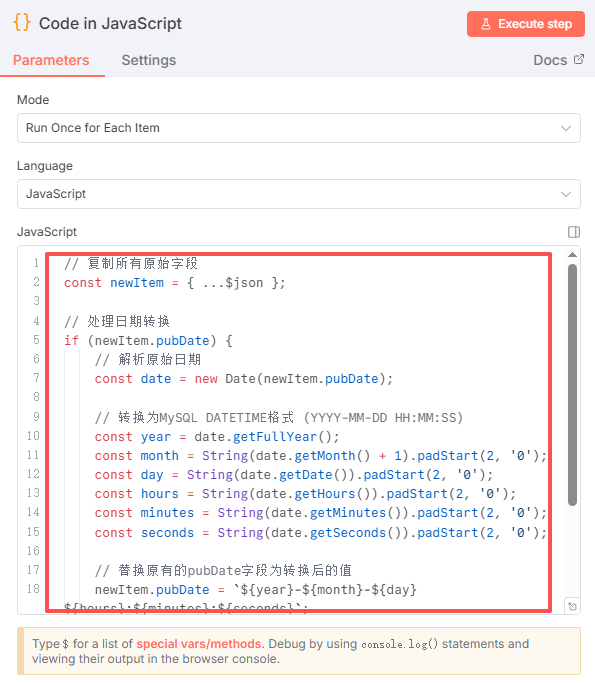Click the const day code line
Image resolution: width=595 pixels, height=683 pixels.
pyautogui.click(x=294, y=475)
